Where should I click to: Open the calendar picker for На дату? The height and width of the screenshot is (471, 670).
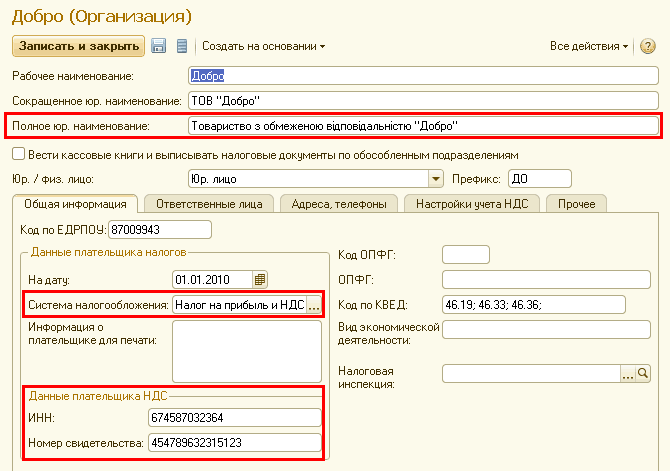[261, 279]
